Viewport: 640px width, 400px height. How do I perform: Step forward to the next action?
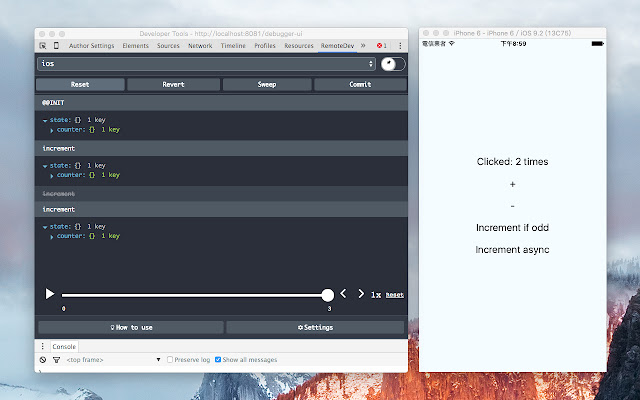click(361, 293)
